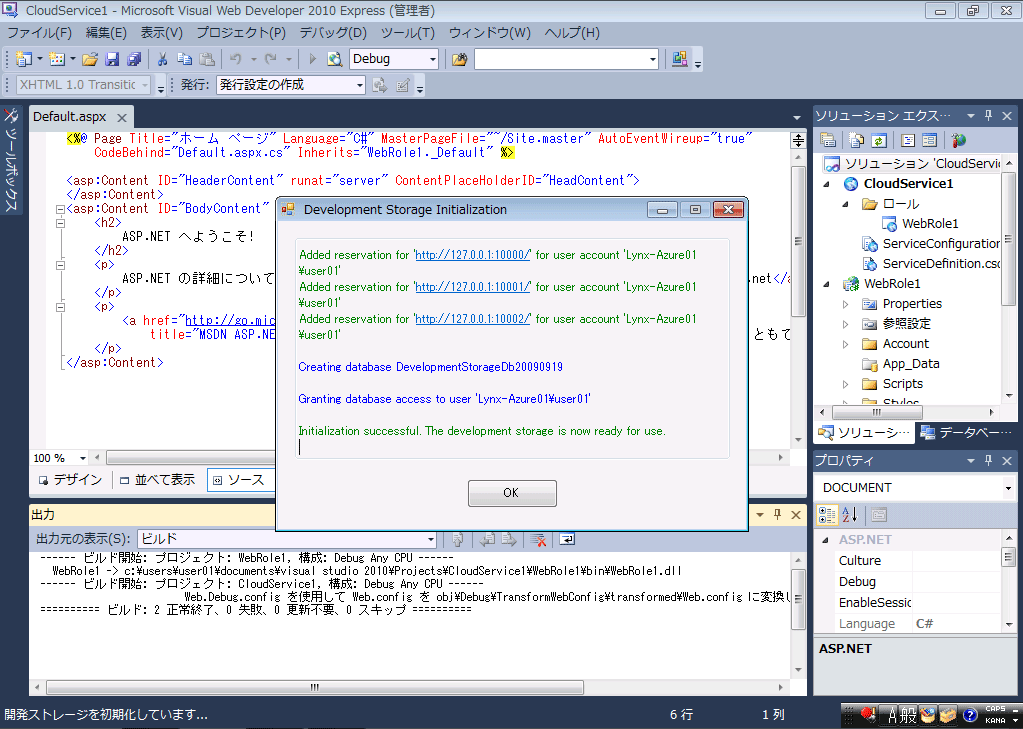1023x729 pixels.
Task: Switch to the Default.aspx document tab
Action: (70, 117)
